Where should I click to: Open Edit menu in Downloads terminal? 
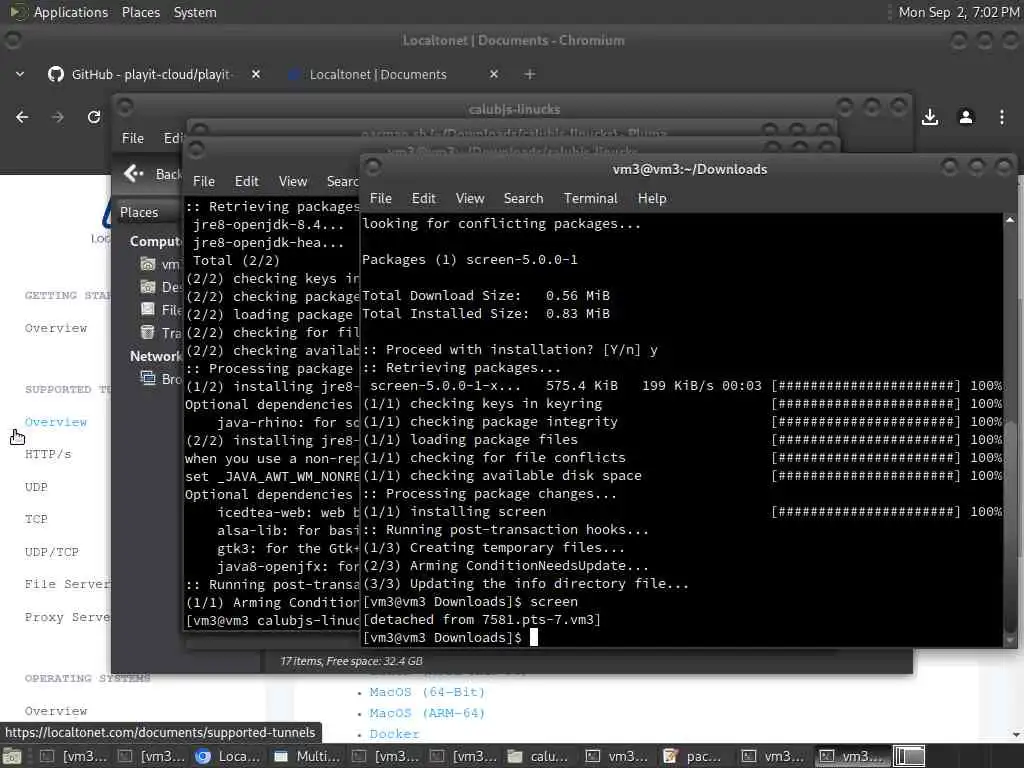point(423,199)
